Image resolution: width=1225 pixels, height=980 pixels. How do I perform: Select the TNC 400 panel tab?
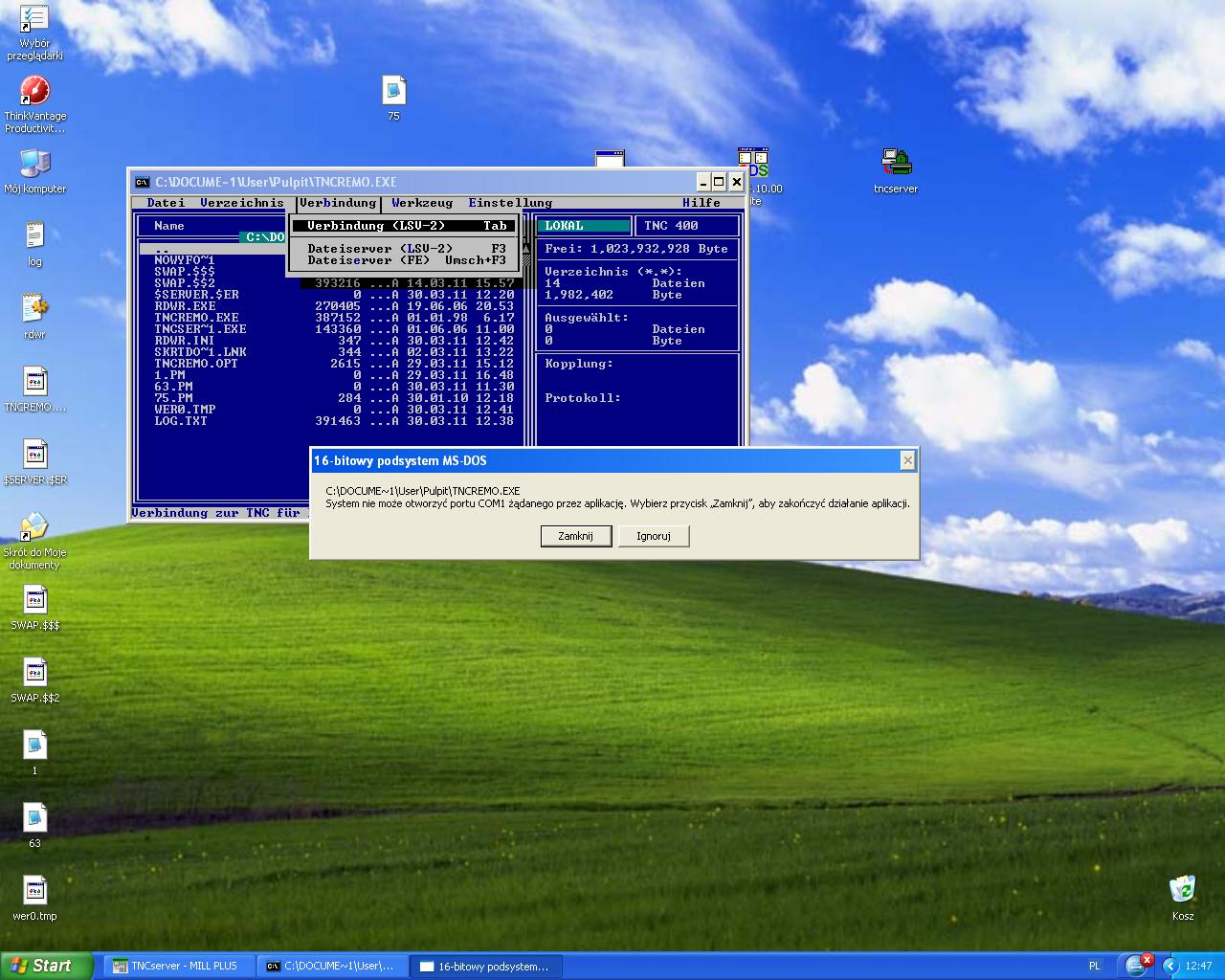[687, 226]
